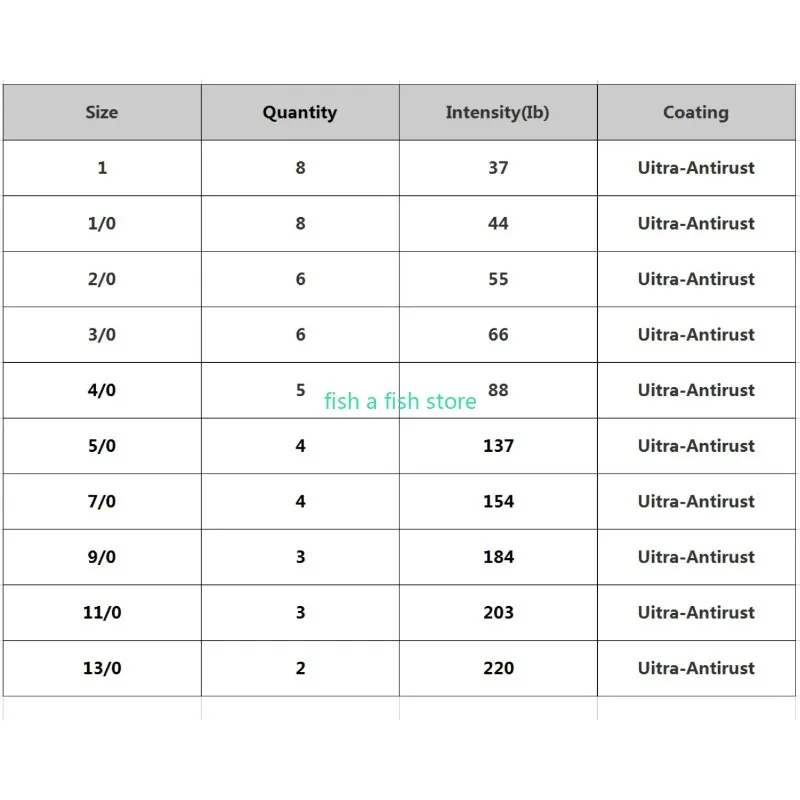800x800 pixels.
Task: Select the intensity value 203
Action: click(498, 613)
